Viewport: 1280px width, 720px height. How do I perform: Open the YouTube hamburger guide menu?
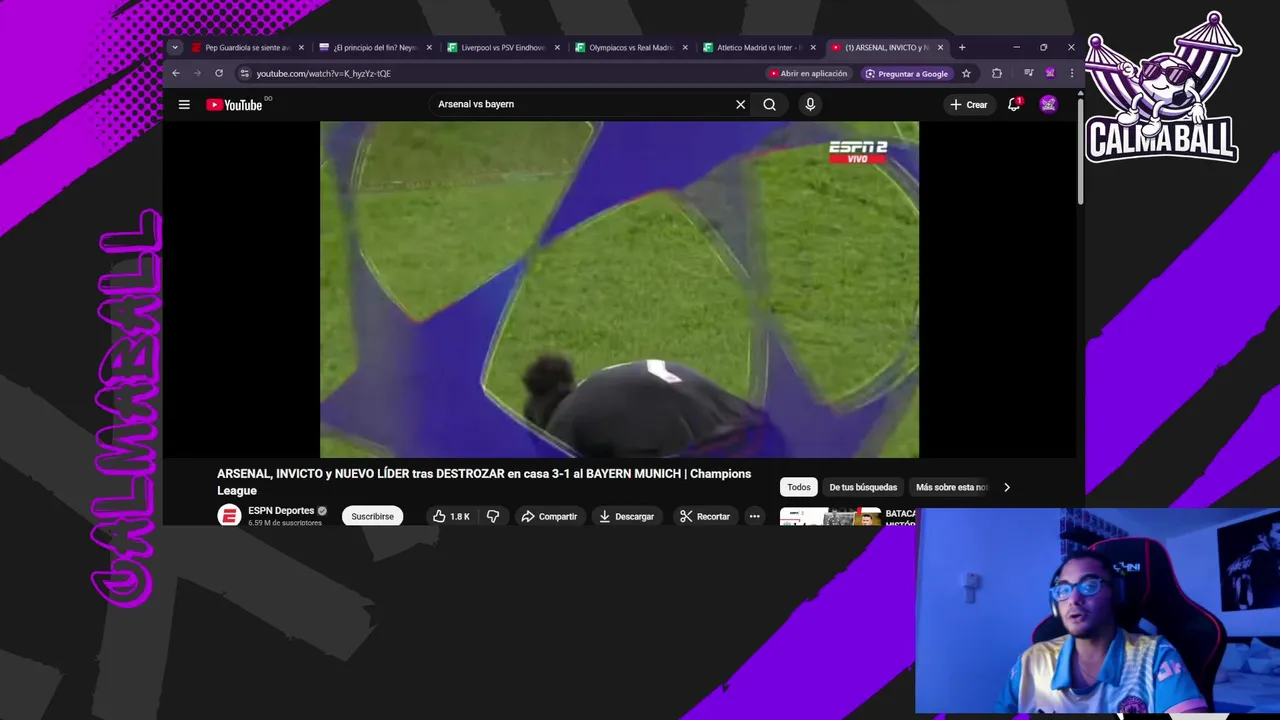point(184,104)
